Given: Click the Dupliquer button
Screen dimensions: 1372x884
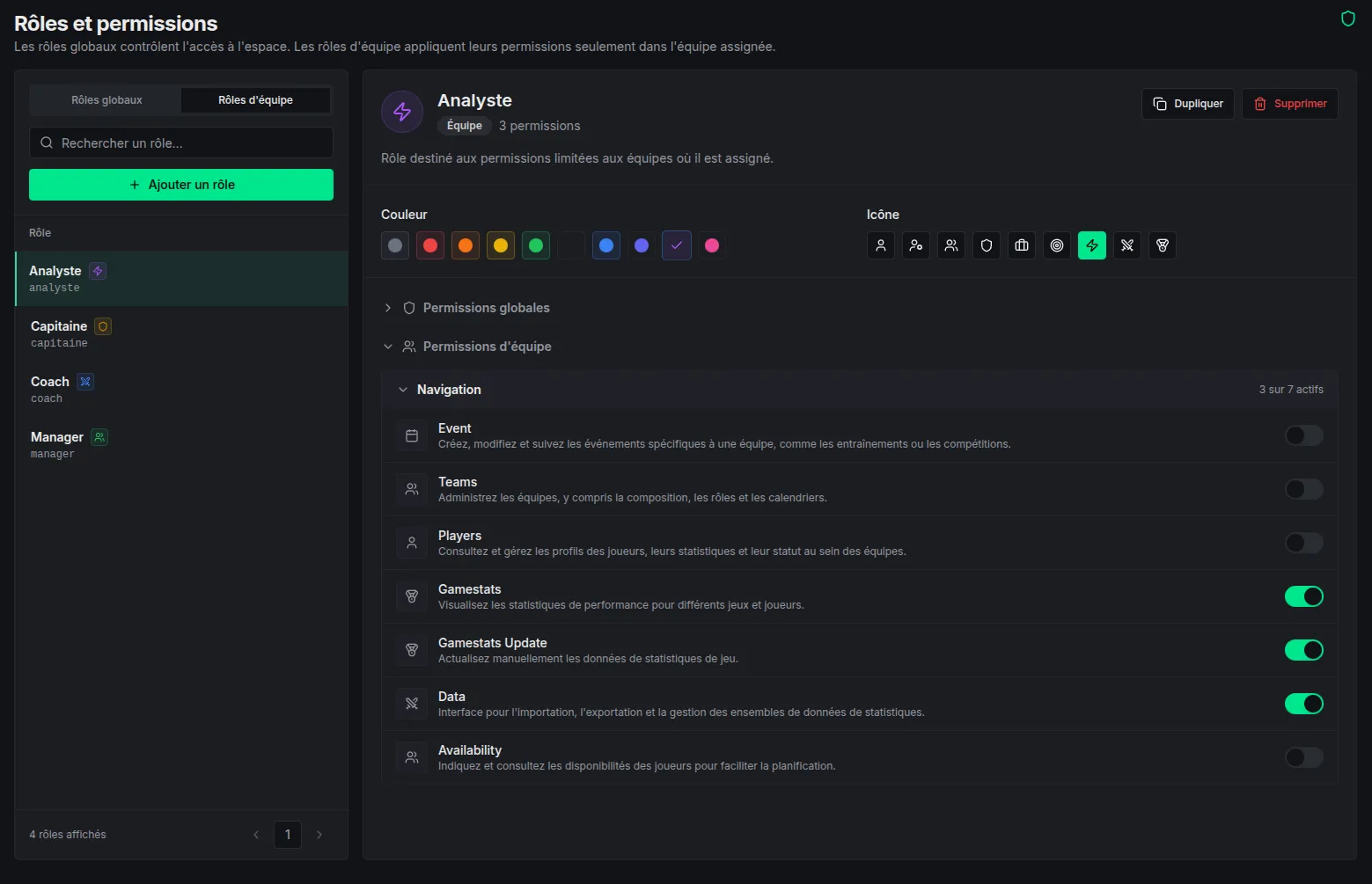Looking at the screenshot, I should click(1188, 104).
